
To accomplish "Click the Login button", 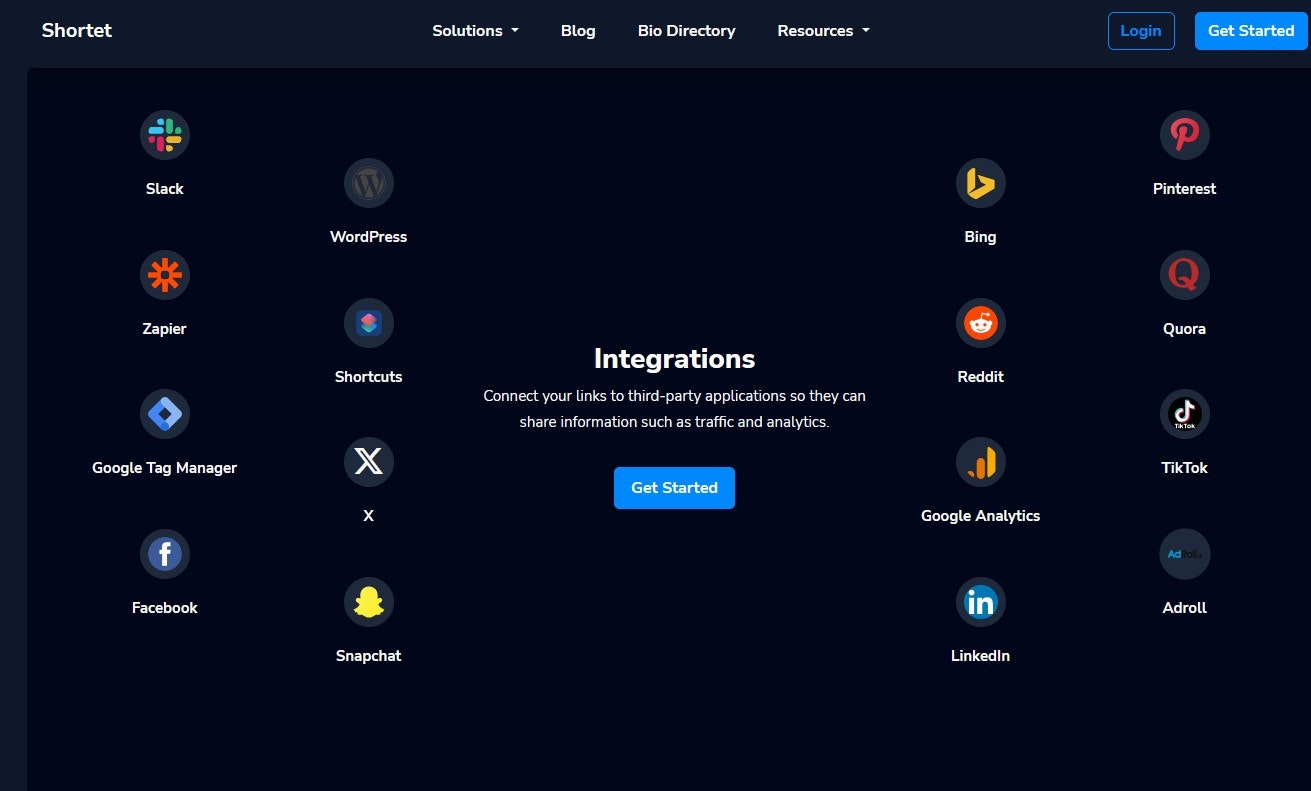I will [x=1141, y=31].
